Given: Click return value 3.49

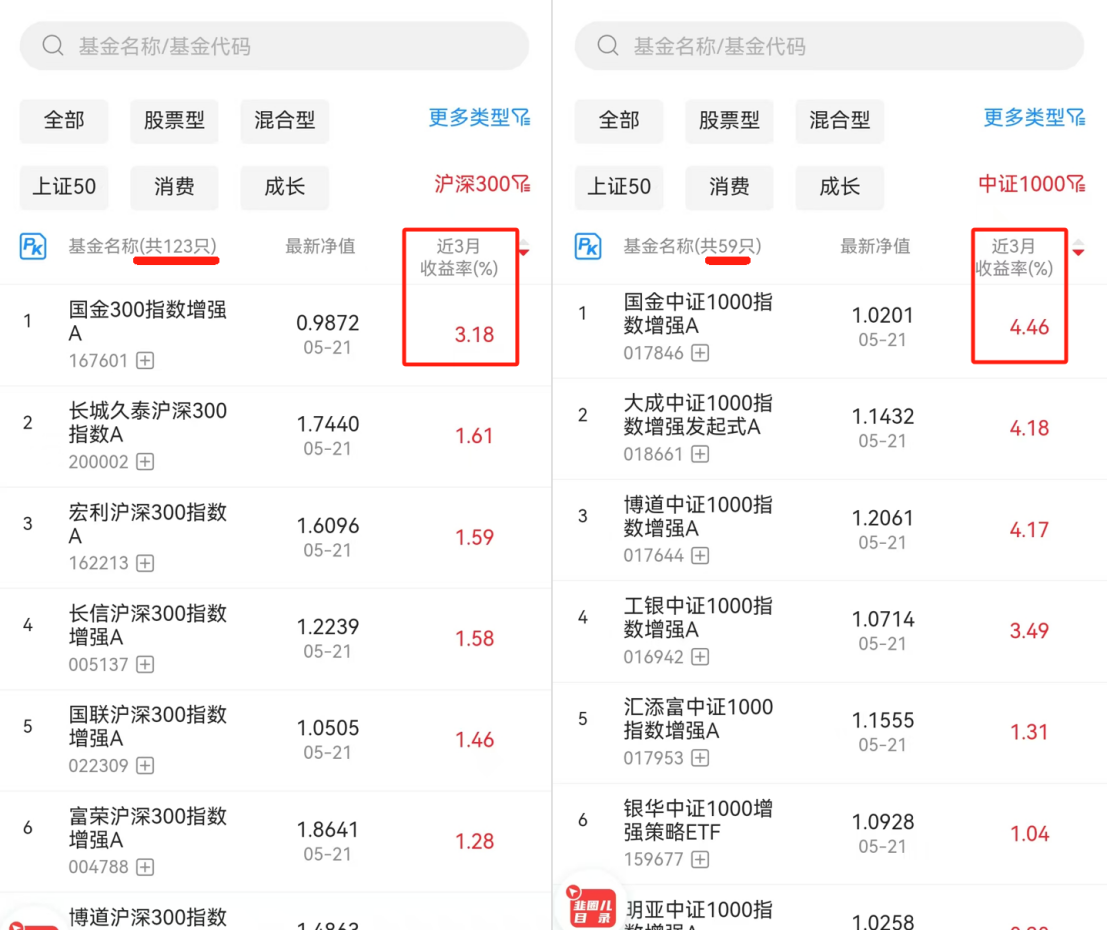Looking at the screenshot, I should 1029,631.
